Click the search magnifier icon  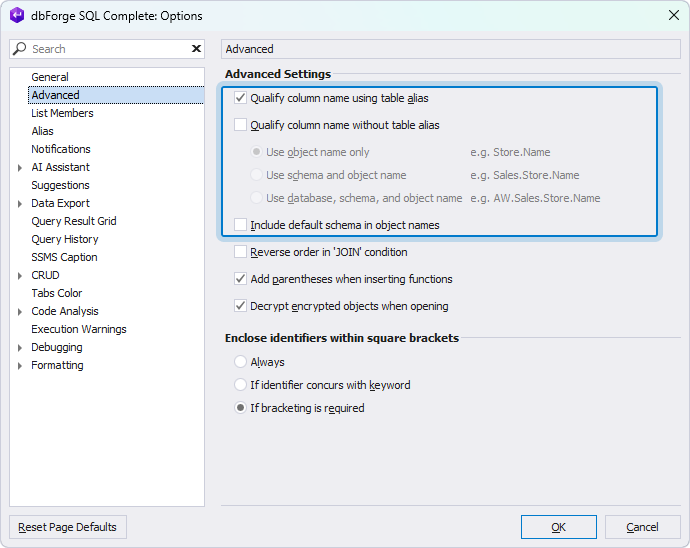[x=19, y=48]
